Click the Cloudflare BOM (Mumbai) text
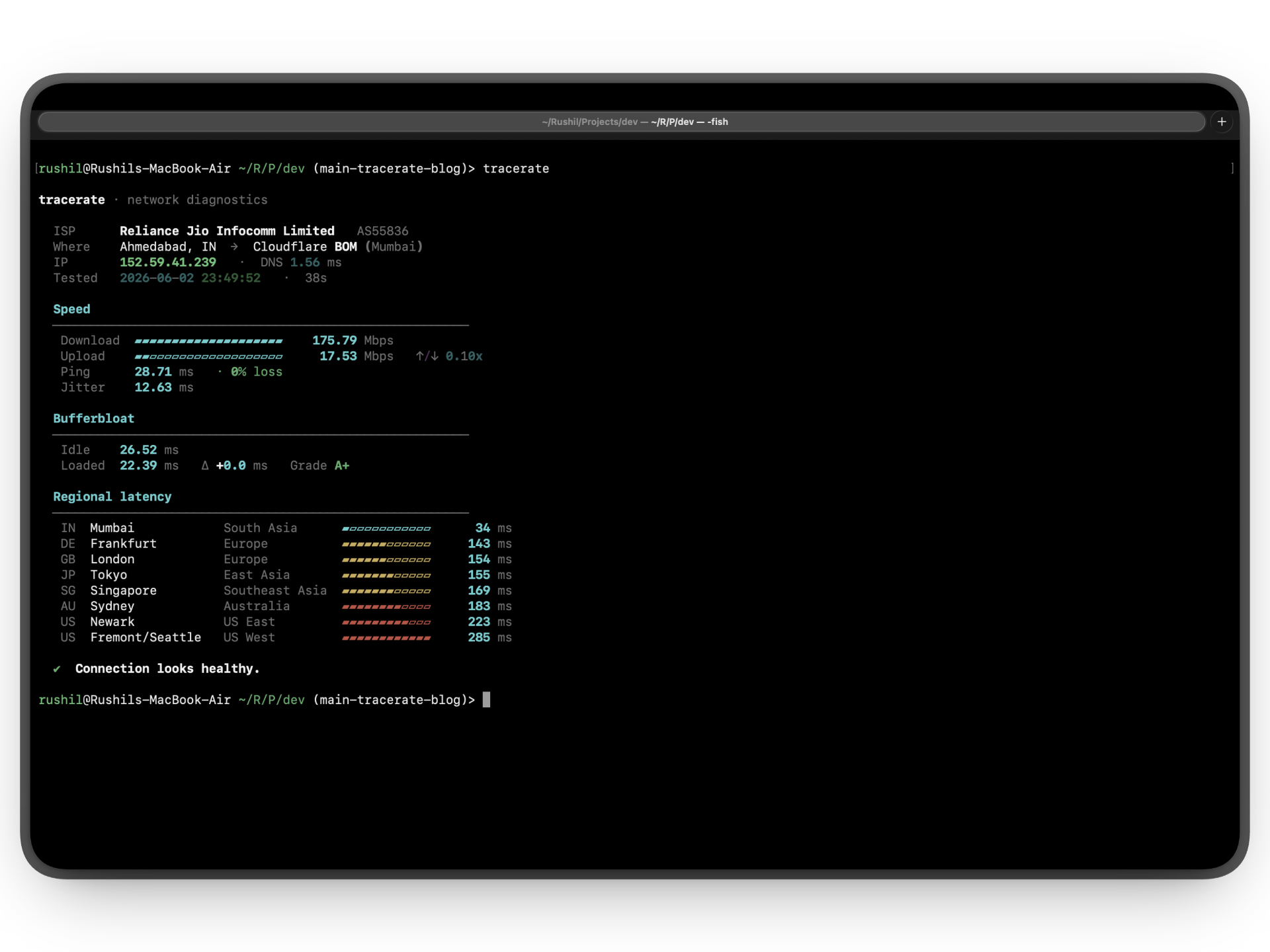1270x952 pixels. [337, 247]
